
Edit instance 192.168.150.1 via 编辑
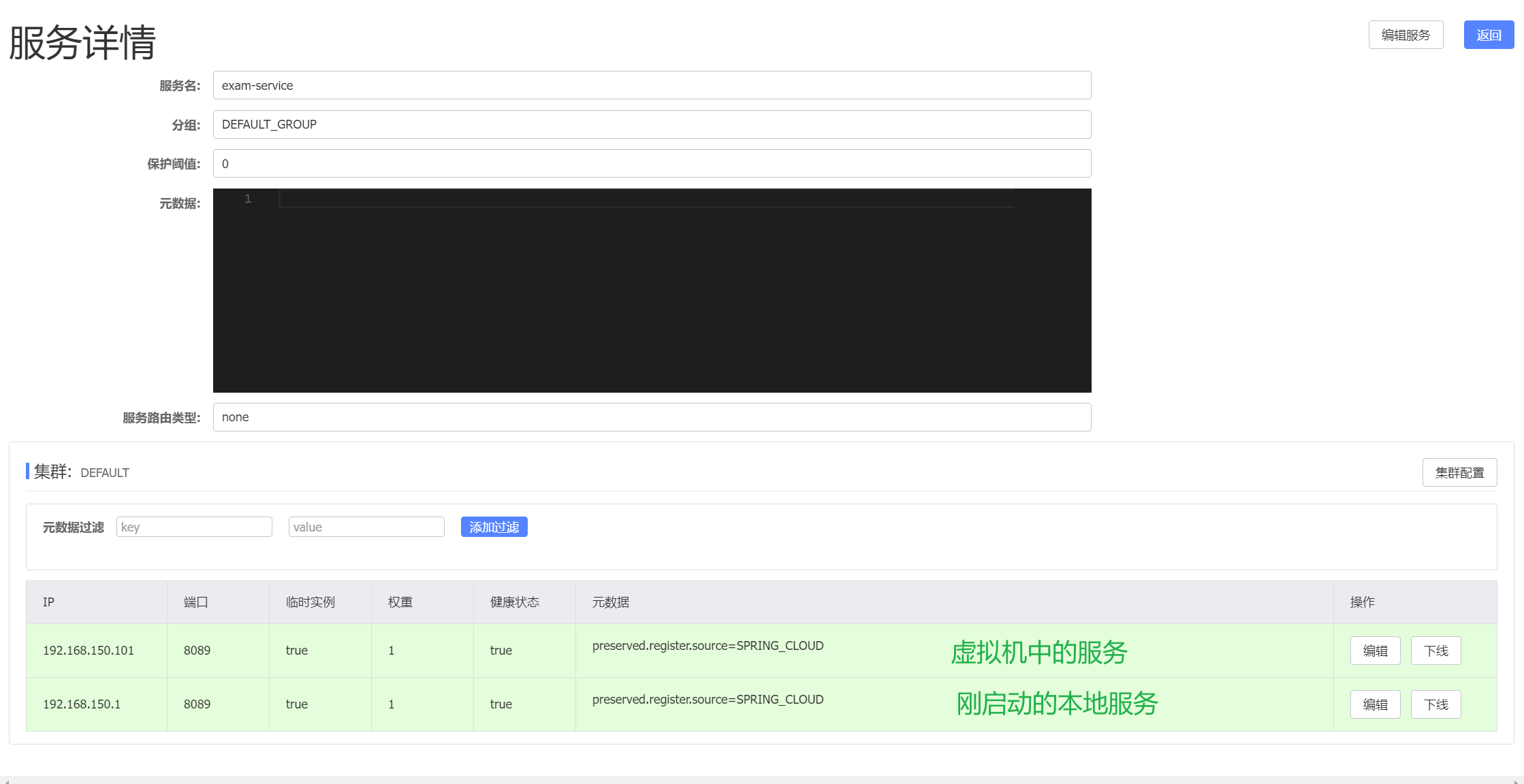click(1374, 704)
